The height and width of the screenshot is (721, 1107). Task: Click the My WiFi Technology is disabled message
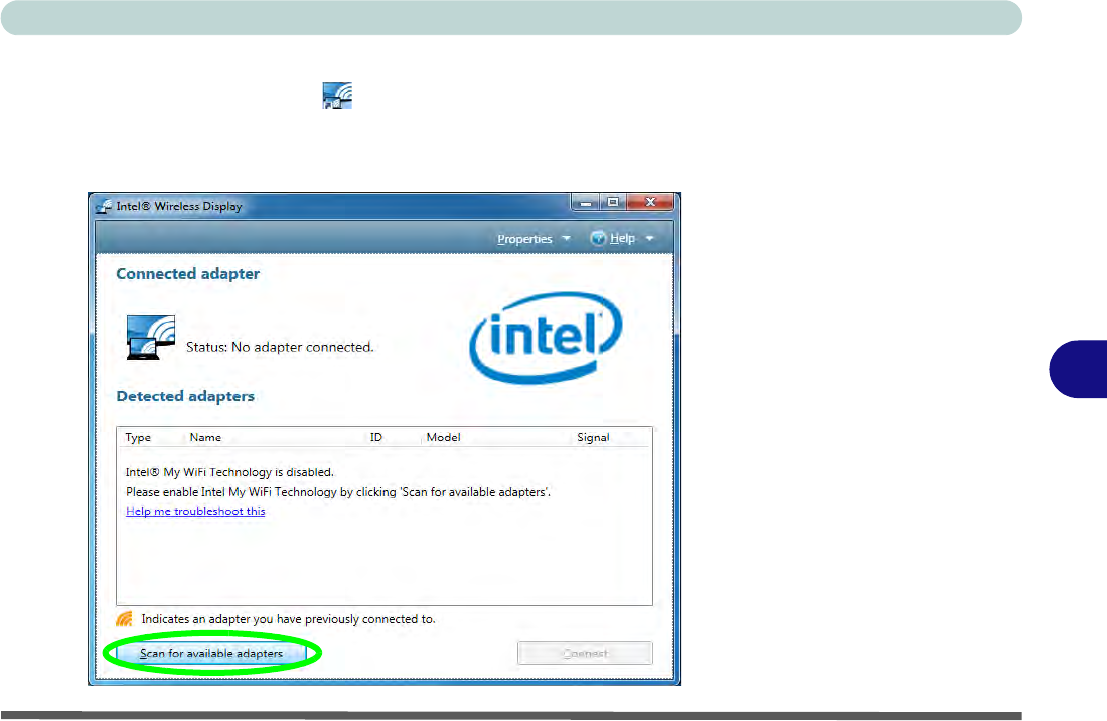tap(229, 472)
